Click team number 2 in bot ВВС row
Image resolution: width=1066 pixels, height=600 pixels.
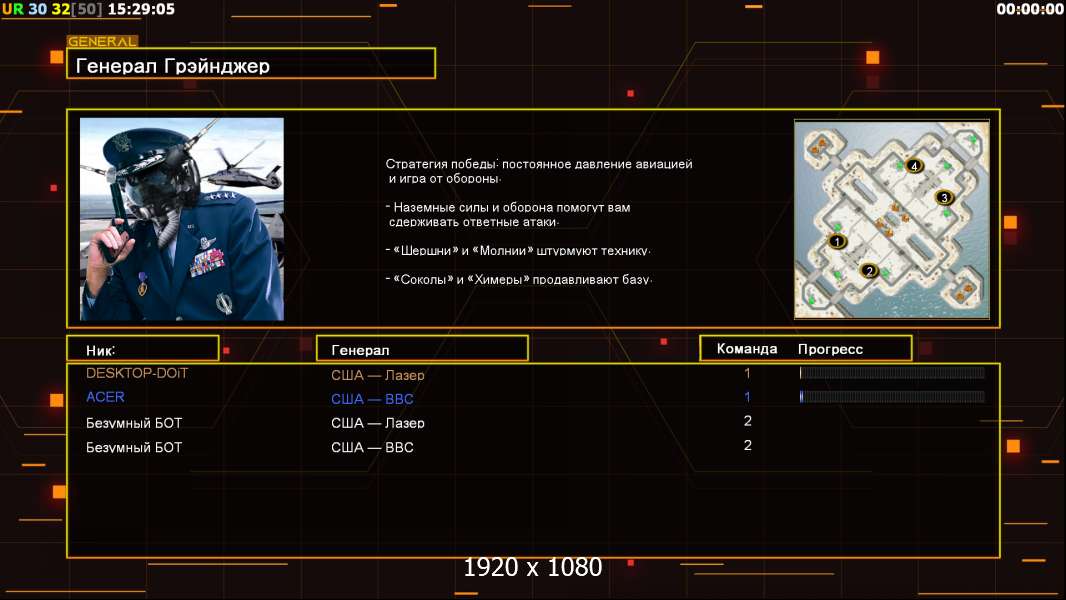tap(747, 445)
